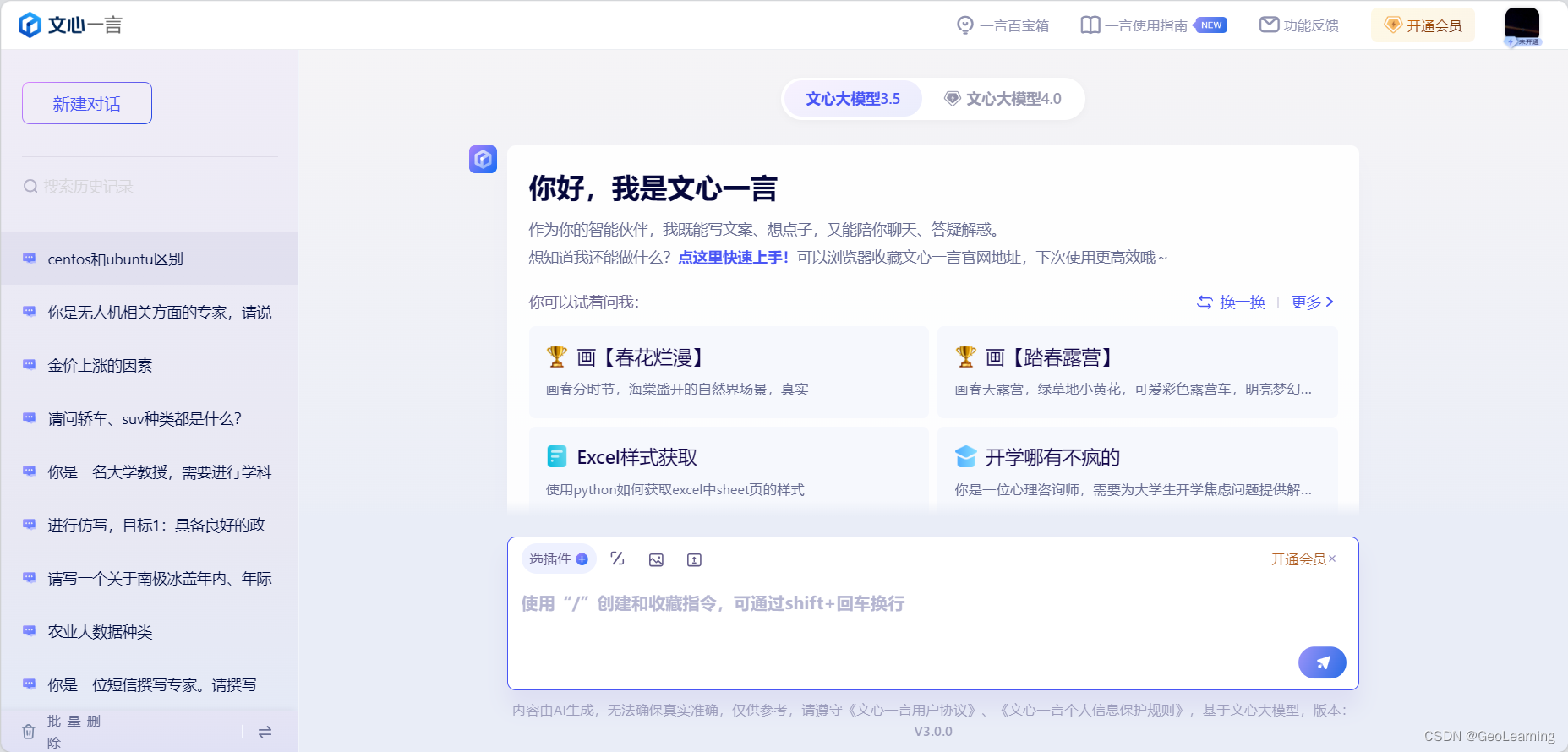
Task: Open chat '你是一名大学教授'
Action: tap(150, 471)
